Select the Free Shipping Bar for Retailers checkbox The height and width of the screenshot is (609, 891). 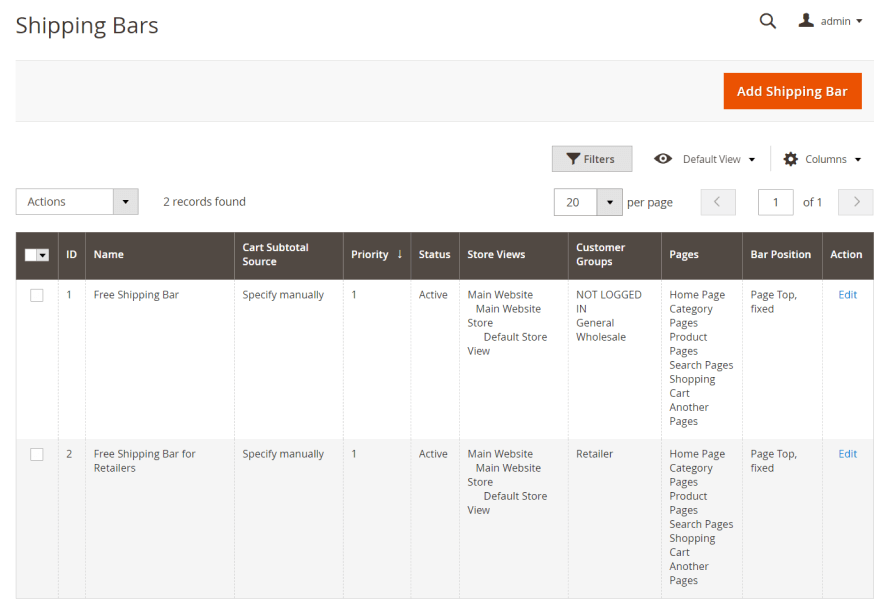click(37, 454)
